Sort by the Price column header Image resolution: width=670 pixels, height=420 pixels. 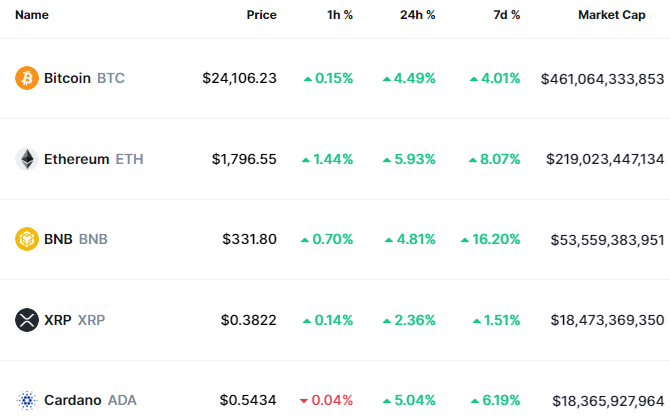click(261, 16)
